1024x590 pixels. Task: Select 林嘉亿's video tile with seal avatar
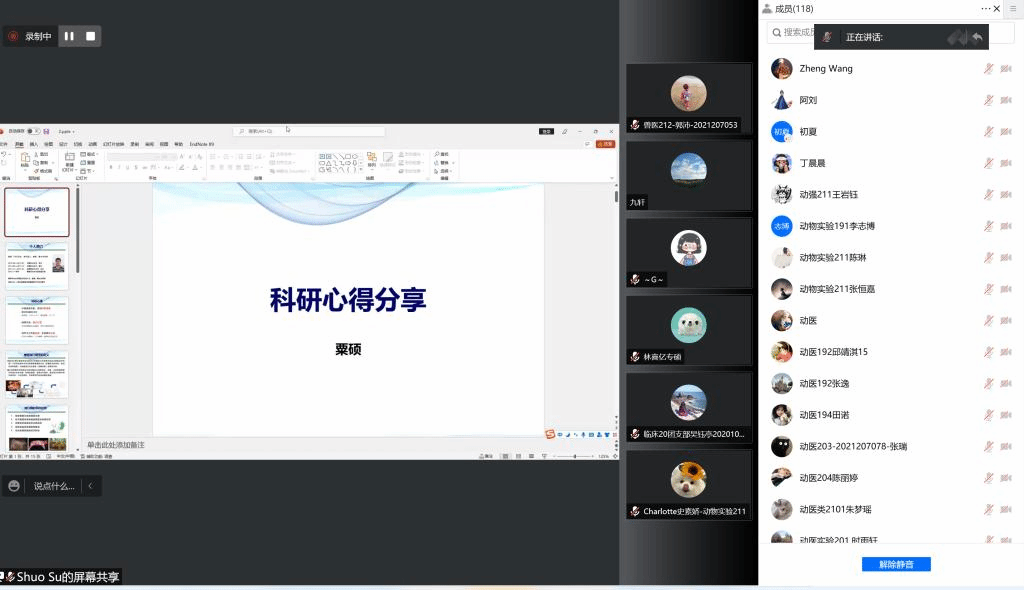pos(688,329)
